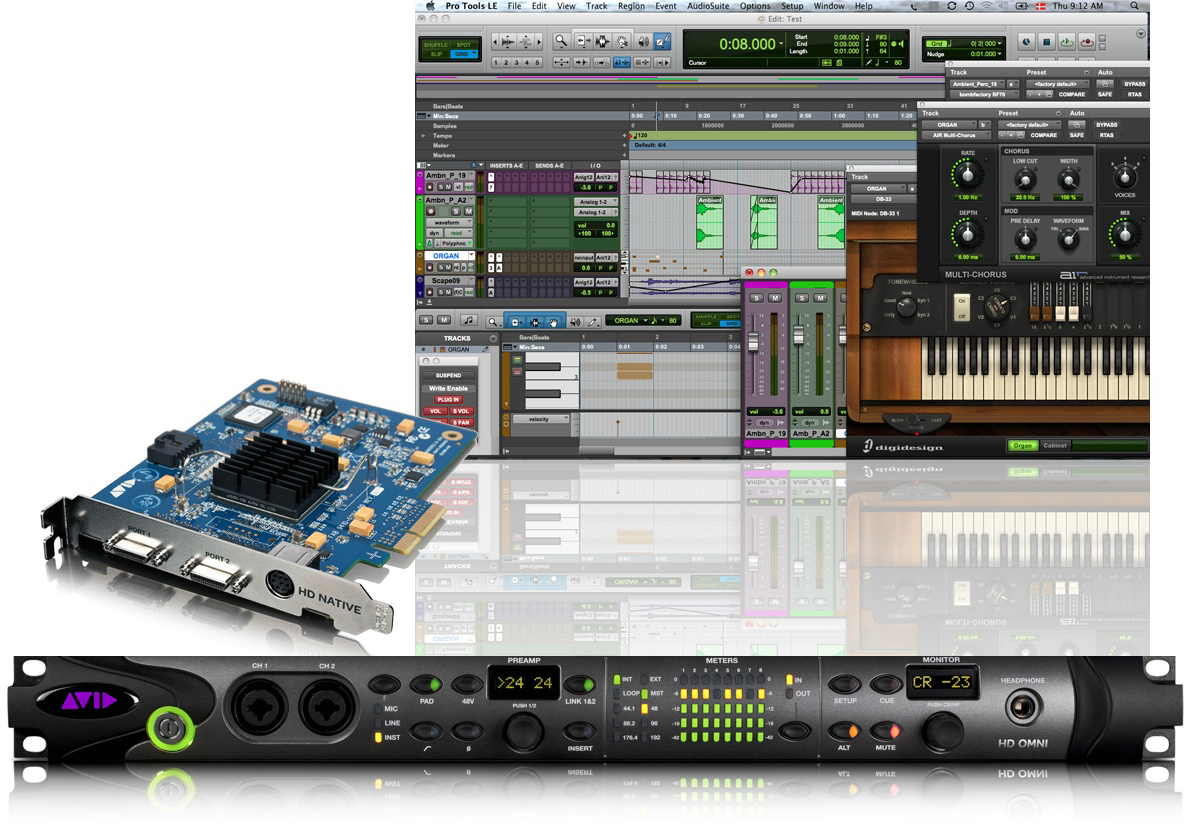Click the Scrubber speaker tool icon
Image resolution: width=1186 pixels, height=824 pixels.
click(643, 41)
